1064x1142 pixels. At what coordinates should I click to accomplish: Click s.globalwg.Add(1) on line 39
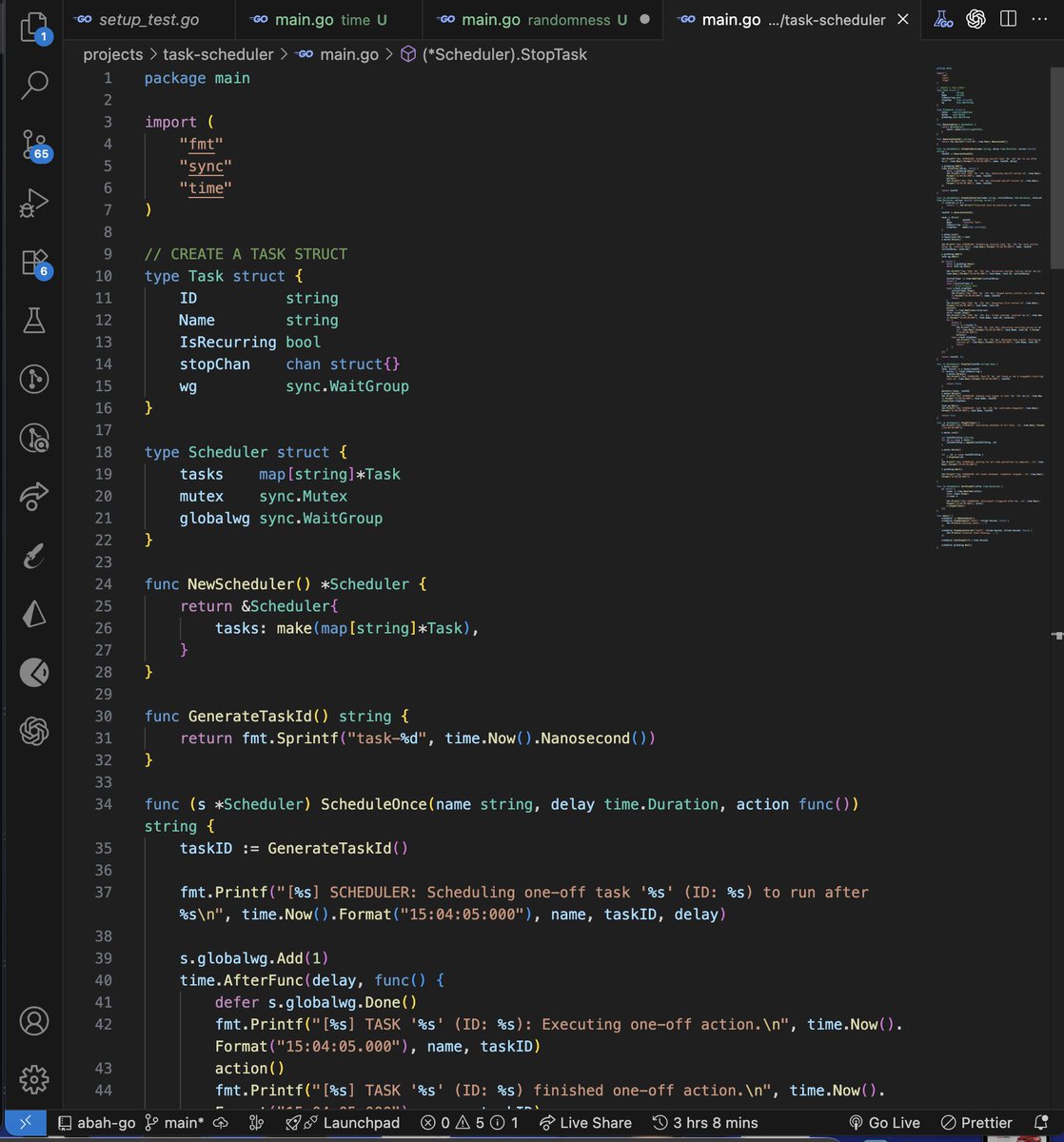(254, 957)
